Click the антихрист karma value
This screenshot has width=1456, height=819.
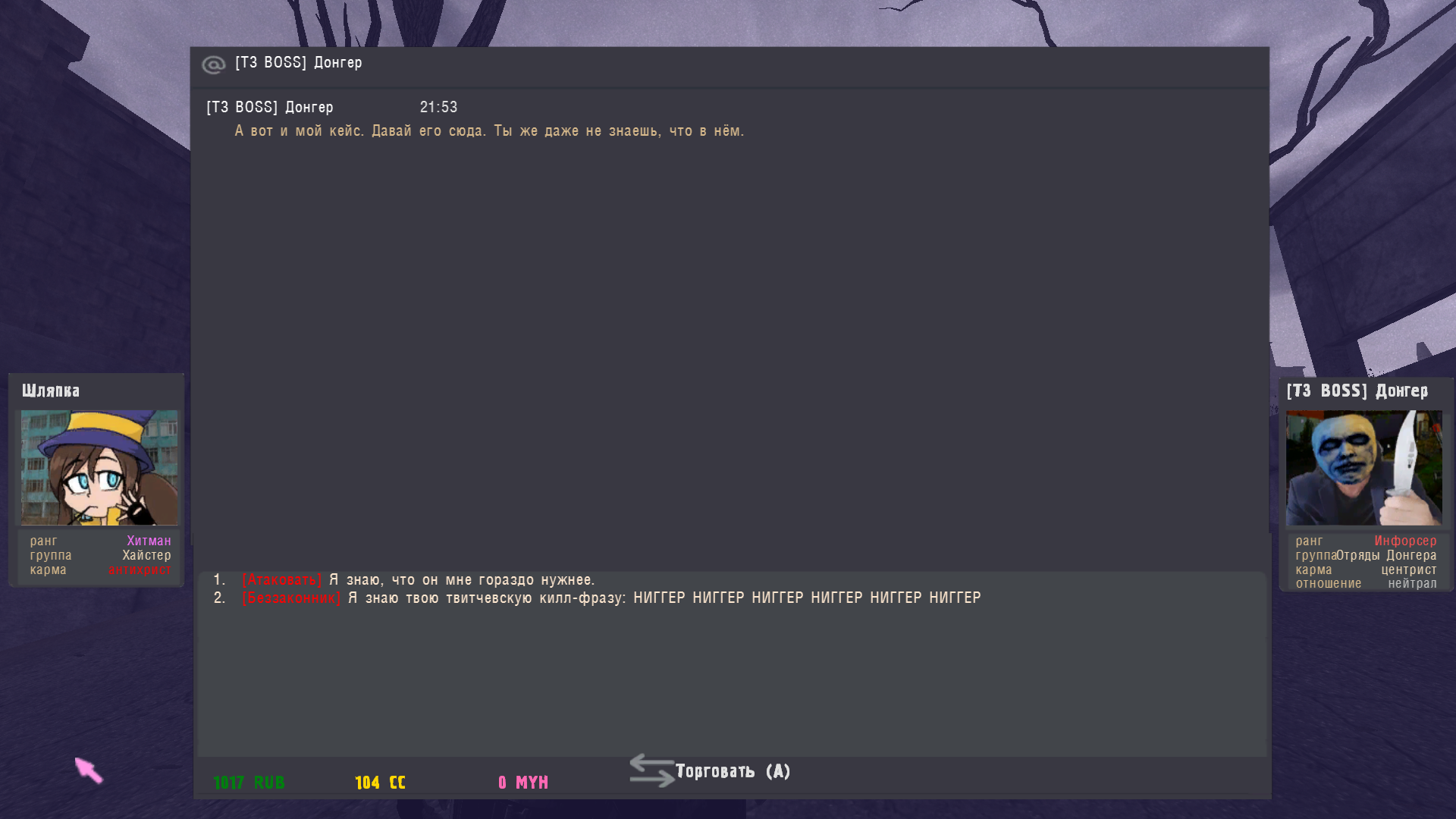click(x=140, y=570)
